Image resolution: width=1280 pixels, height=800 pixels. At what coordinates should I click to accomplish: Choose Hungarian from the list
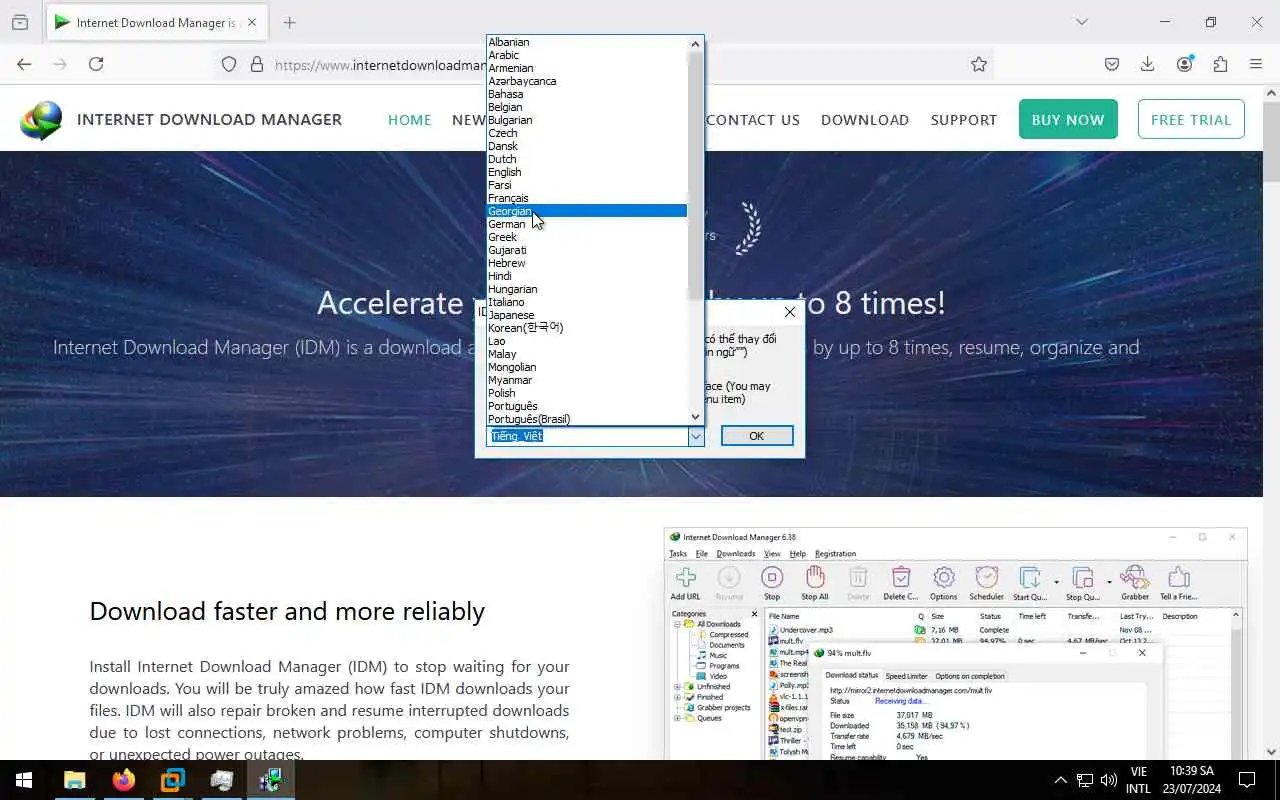pos(587,289)
